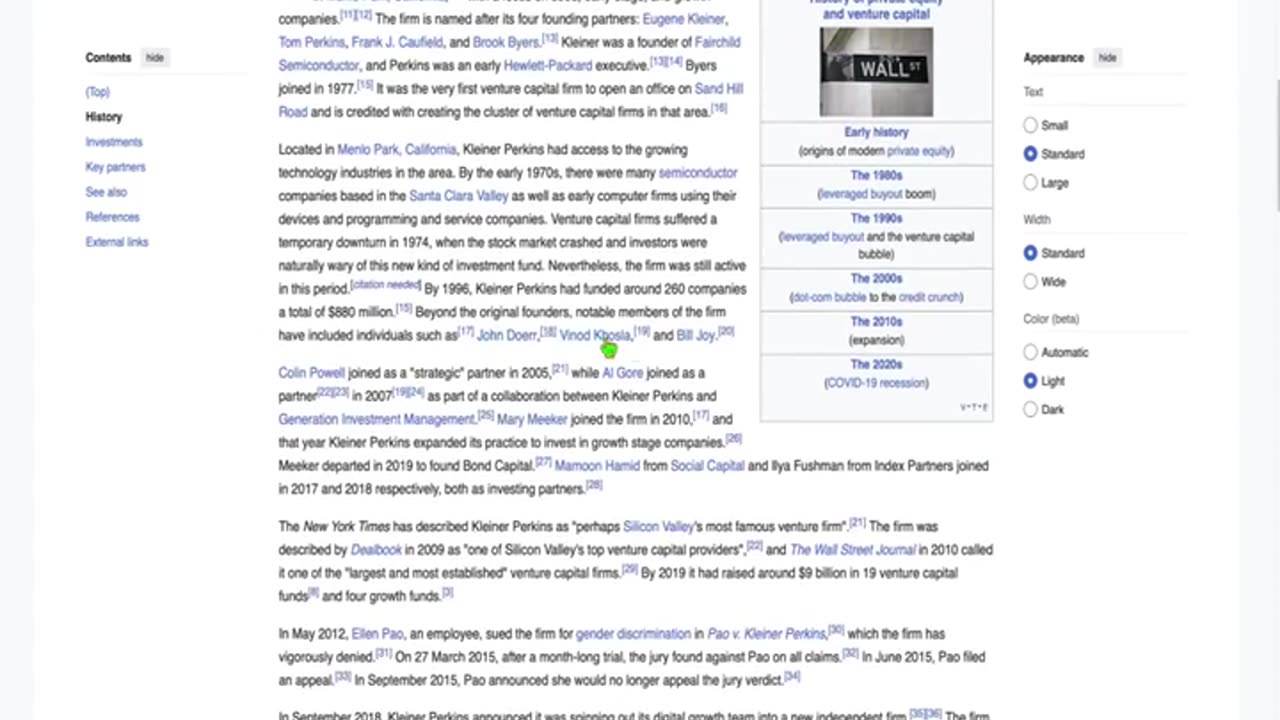The height and width of the screenshot is (720, 1280).
Task: Go to History section in contents
Action: point(103,117)
